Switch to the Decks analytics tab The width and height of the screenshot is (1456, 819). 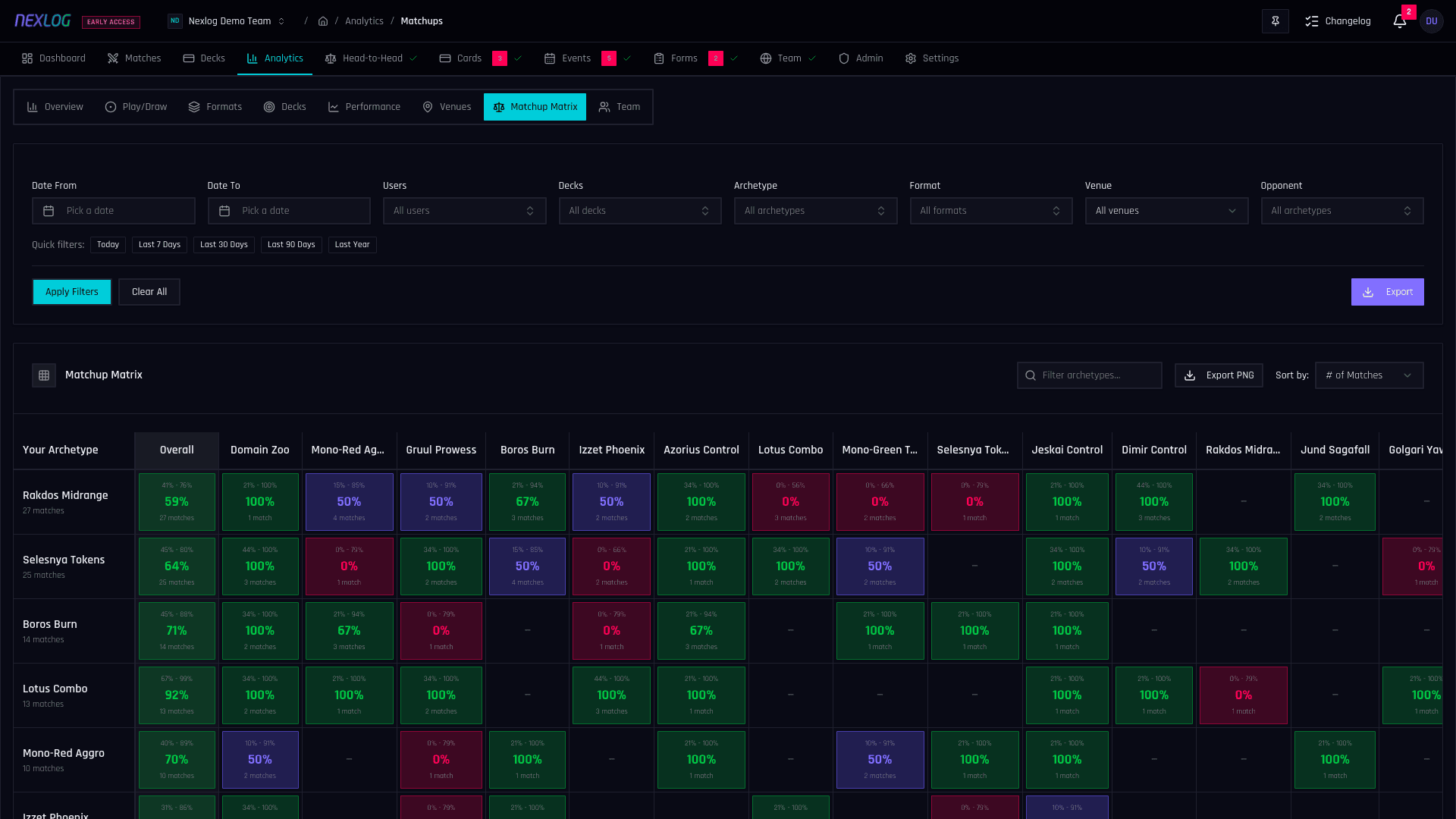(285, 107)
